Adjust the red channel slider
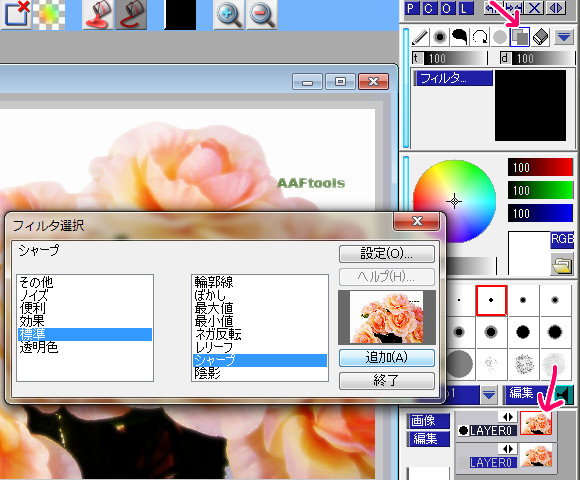 [540, 167]
